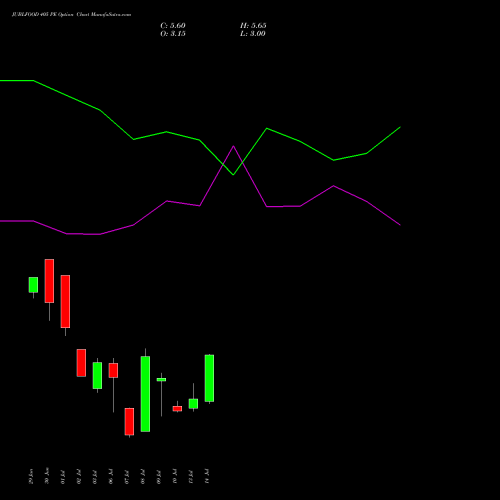This screenshot has width=500, height=500.
Task: Select the small red candle above 06 Jul
Action: 113,370
